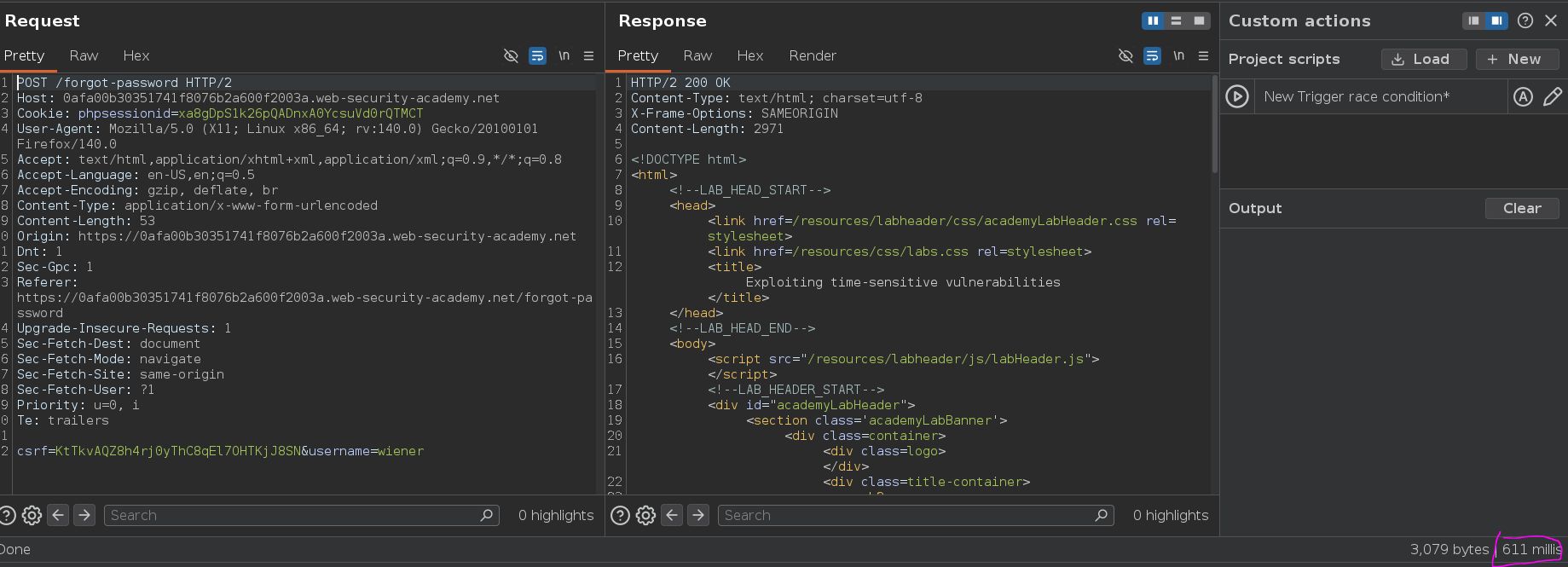This screenshot has height=567, width=1568.
Task: Go to next match in Response search
Action: [x=698, y=515]
